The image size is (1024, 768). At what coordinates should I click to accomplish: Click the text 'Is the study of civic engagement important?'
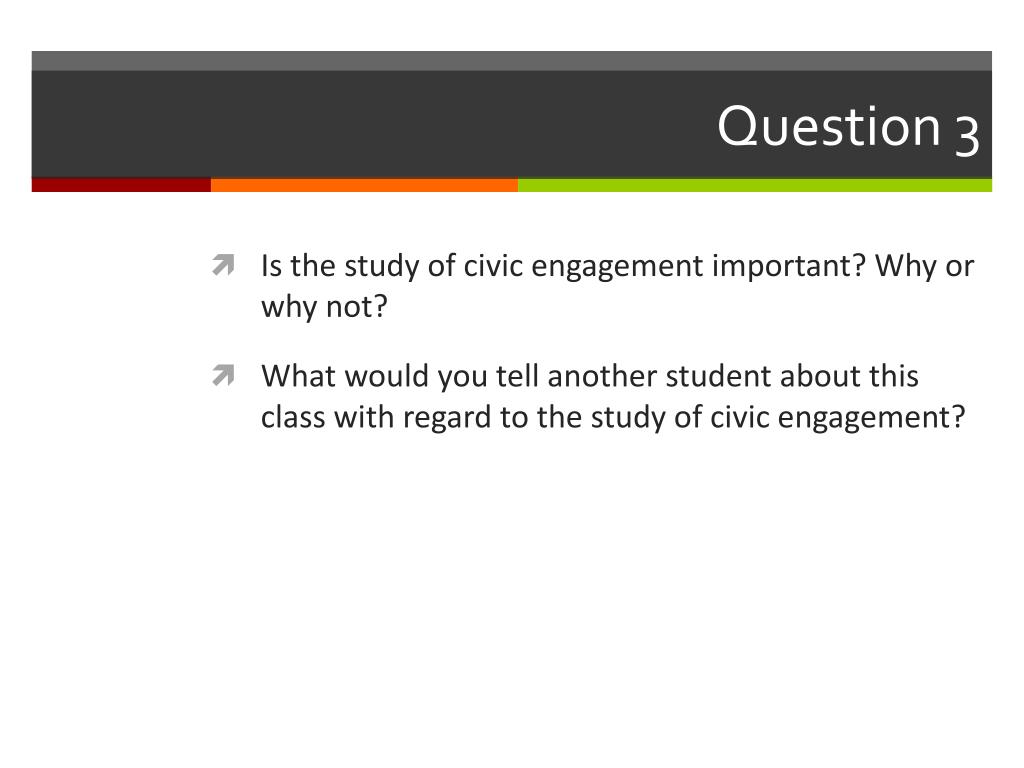click(563, 266)
